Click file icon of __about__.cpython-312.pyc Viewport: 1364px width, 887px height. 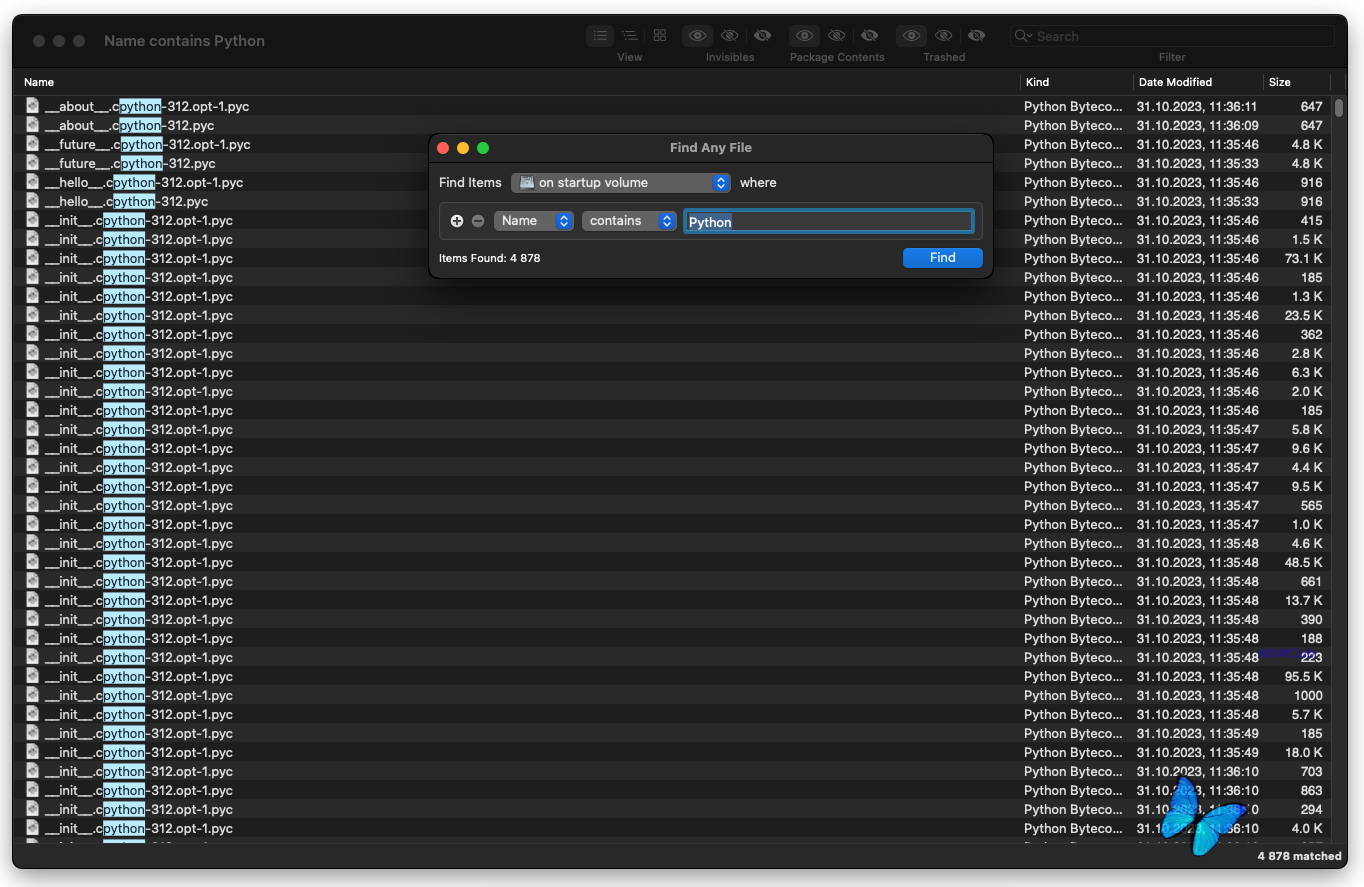point(33,125)
